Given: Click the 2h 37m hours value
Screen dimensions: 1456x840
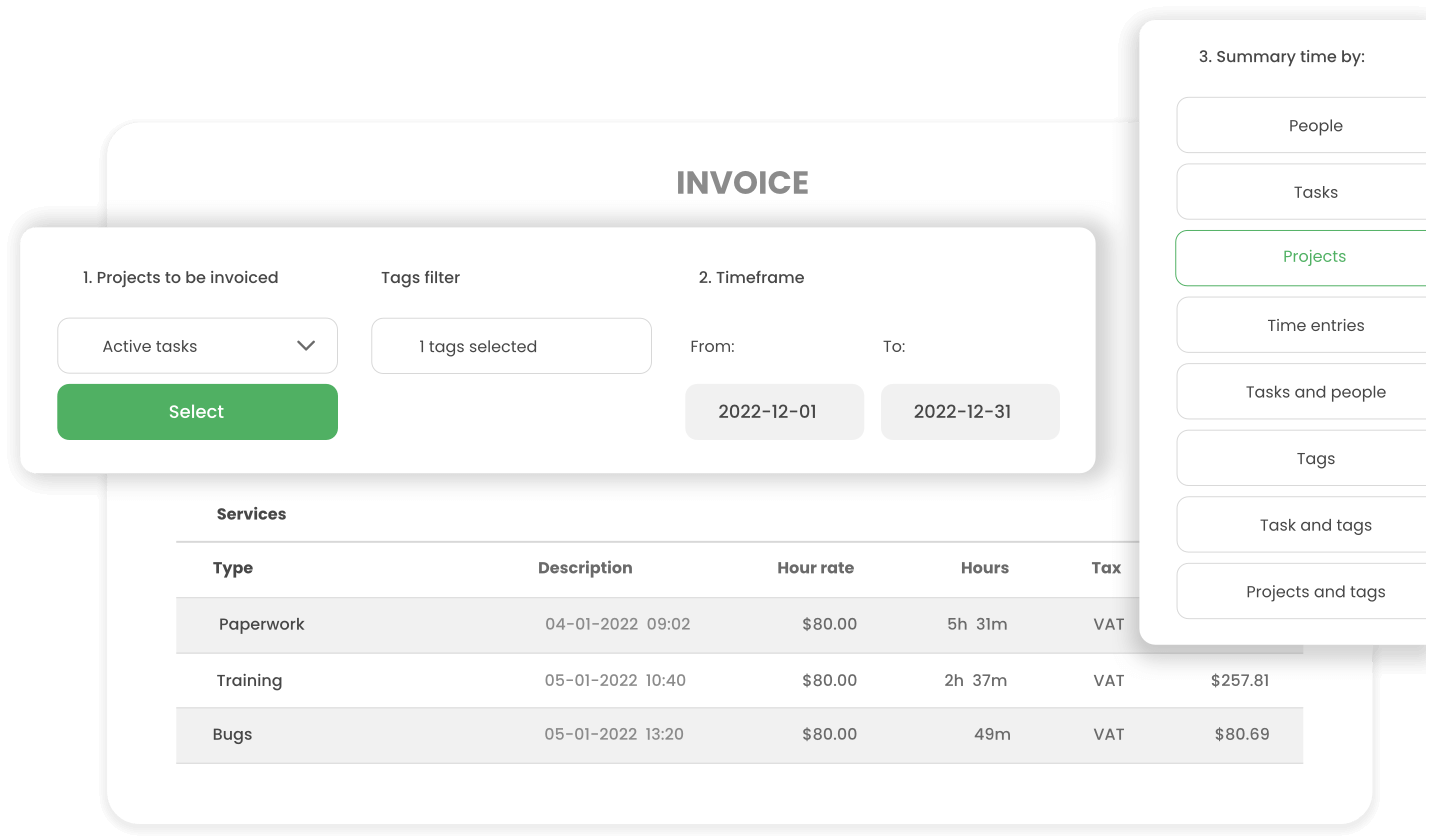Looking at the screenshot, I should pyautogui.click(x=975, y=680).
